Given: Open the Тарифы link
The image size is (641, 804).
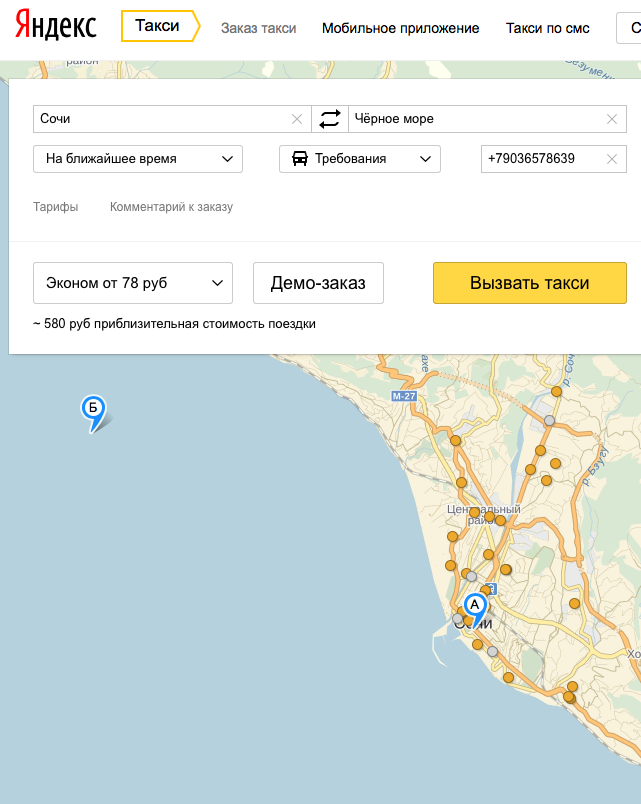Looking at the screenshot, I should click(55, 207).
